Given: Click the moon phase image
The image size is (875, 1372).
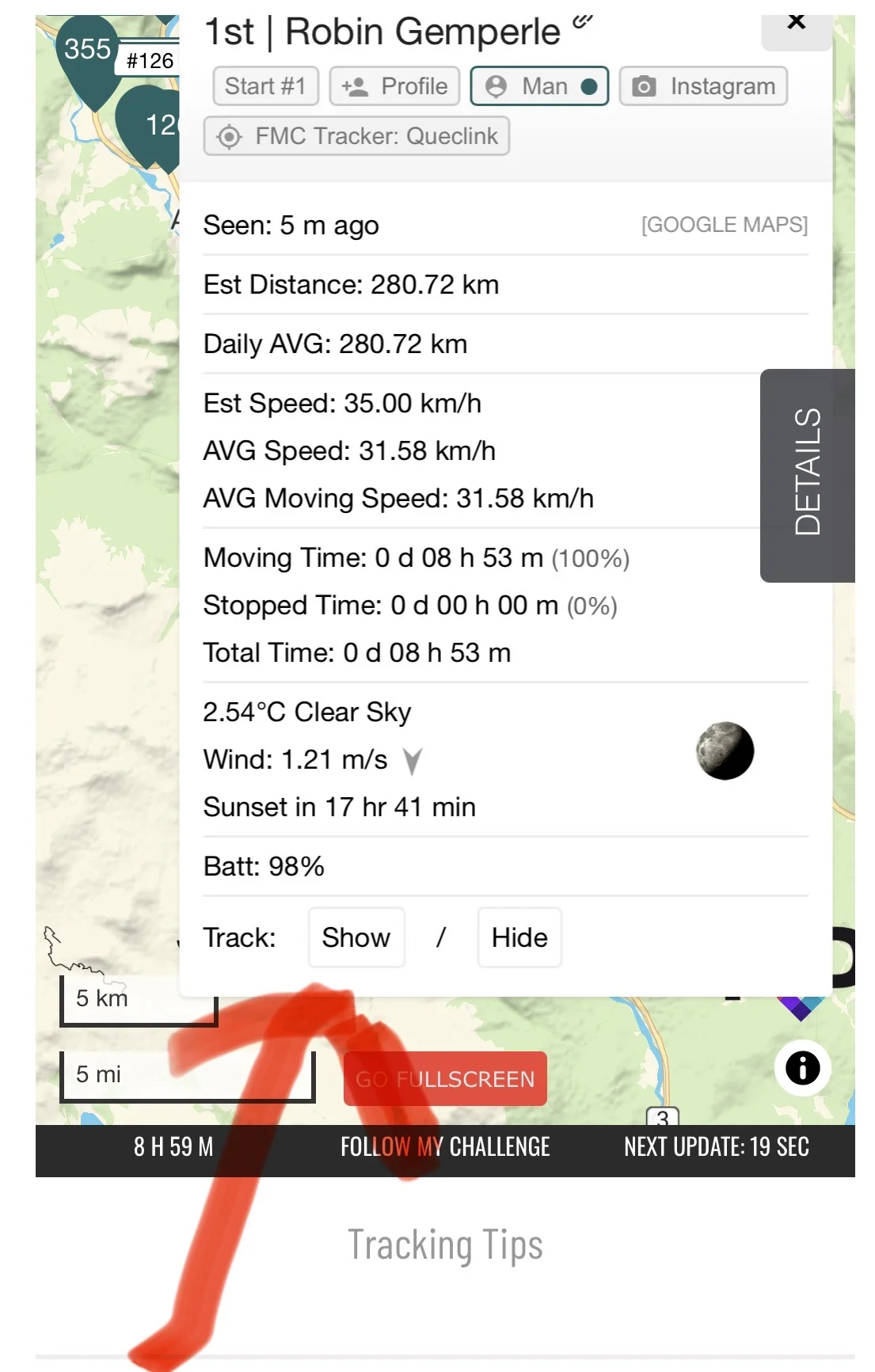Looking at the screenshot, I should pyautogui.click(x=725, y=751).
